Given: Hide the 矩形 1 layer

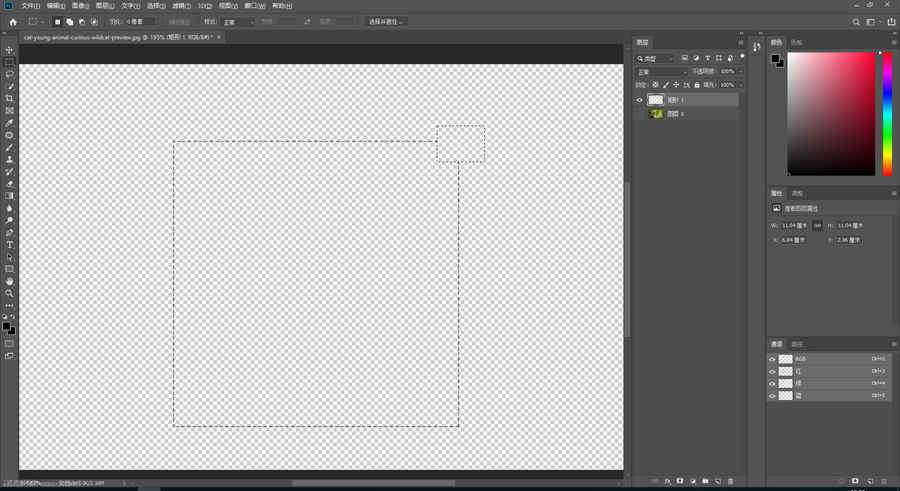Looking at the screenshot, I should pyautogui.click(x=640, y=100).
